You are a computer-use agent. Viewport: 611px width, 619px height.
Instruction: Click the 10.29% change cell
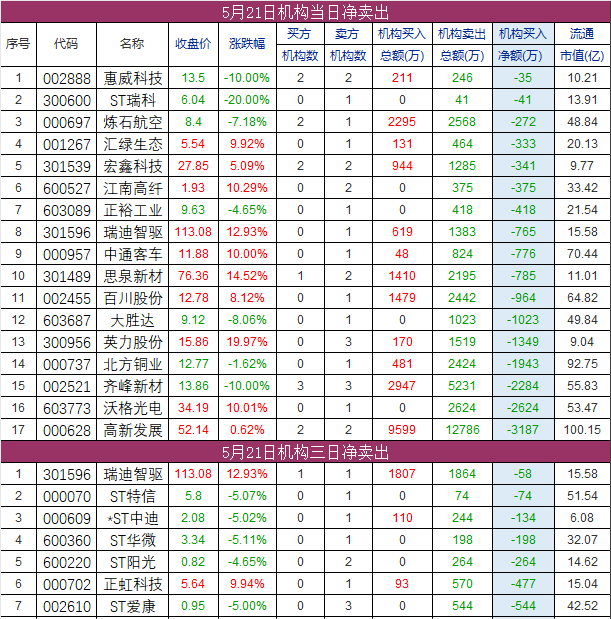(x=247, y=188)
